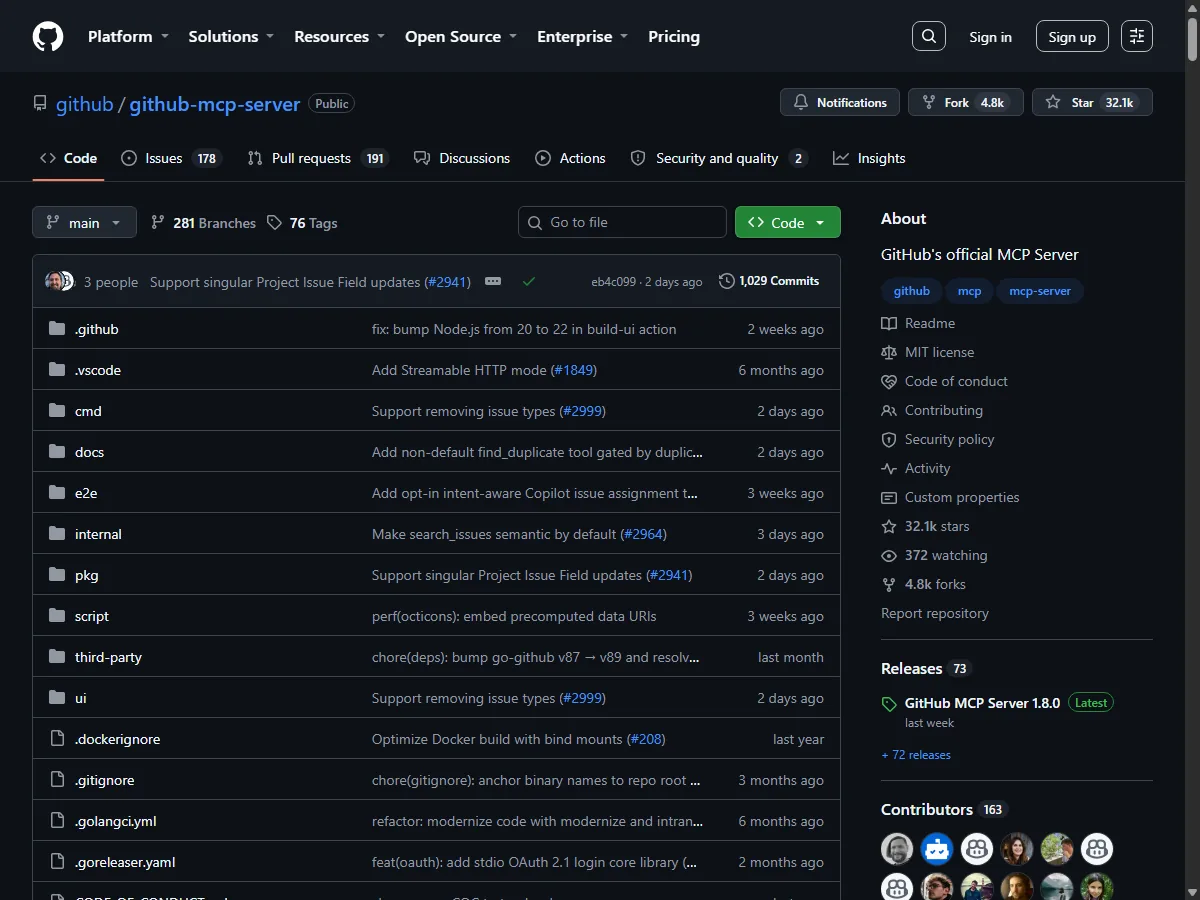Click the Sign up button
1200x900 pixels.
1072,37
